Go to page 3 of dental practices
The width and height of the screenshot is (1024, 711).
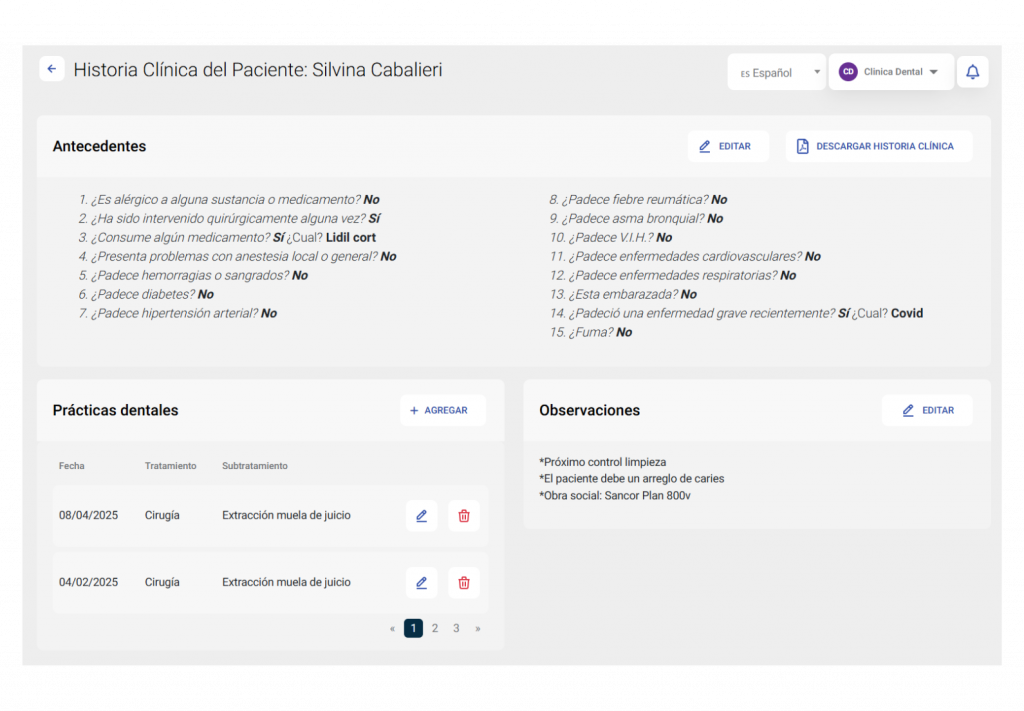[456, 628]
